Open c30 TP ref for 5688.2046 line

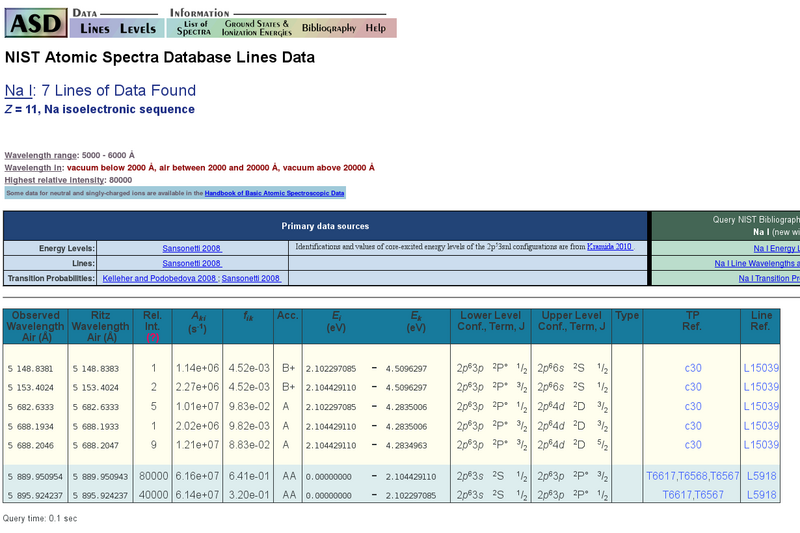coord(693,445)
